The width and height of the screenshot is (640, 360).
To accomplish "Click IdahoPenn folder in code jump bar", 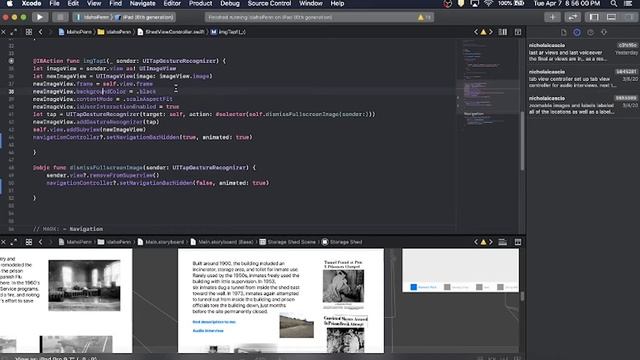I will point(114,32).
